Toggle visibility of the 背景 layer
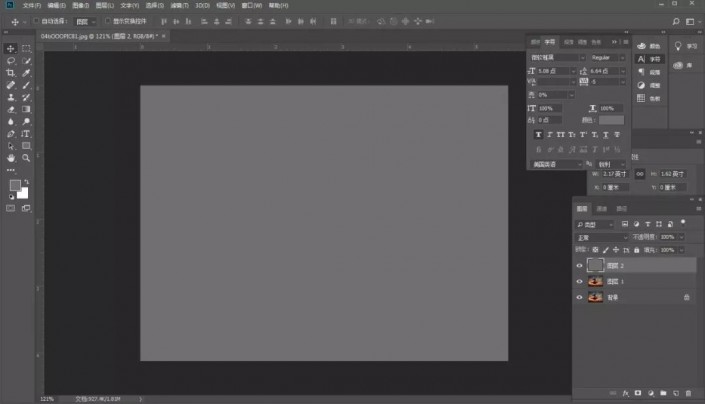The image size is (705, 404). tap(579, 297)
